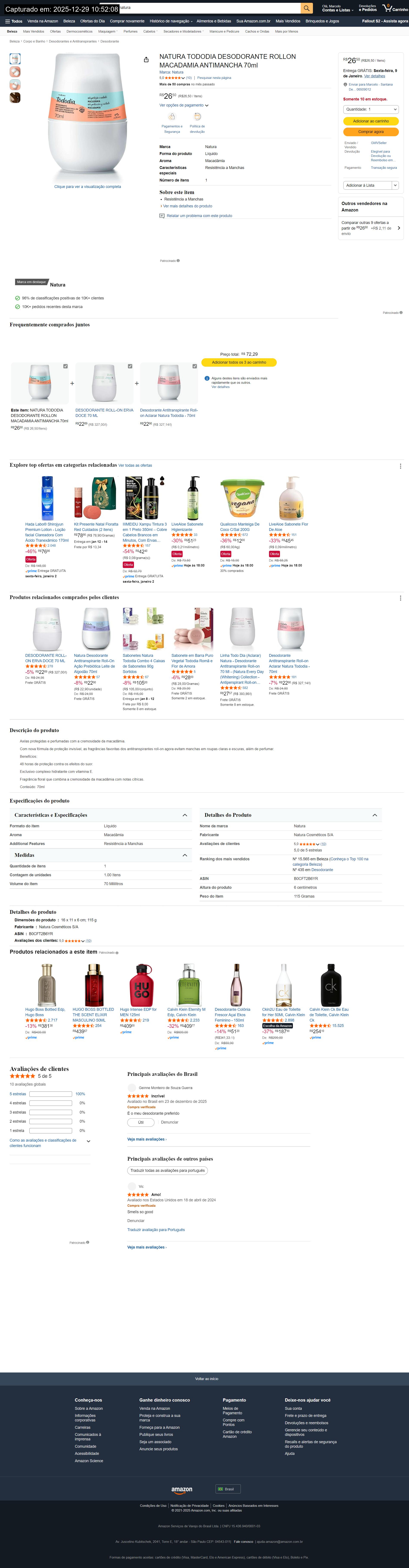The height and width of the screenshot is (1568, 409).
Task: Select the dark fourth product thumbnail
Action: (15, 97)
